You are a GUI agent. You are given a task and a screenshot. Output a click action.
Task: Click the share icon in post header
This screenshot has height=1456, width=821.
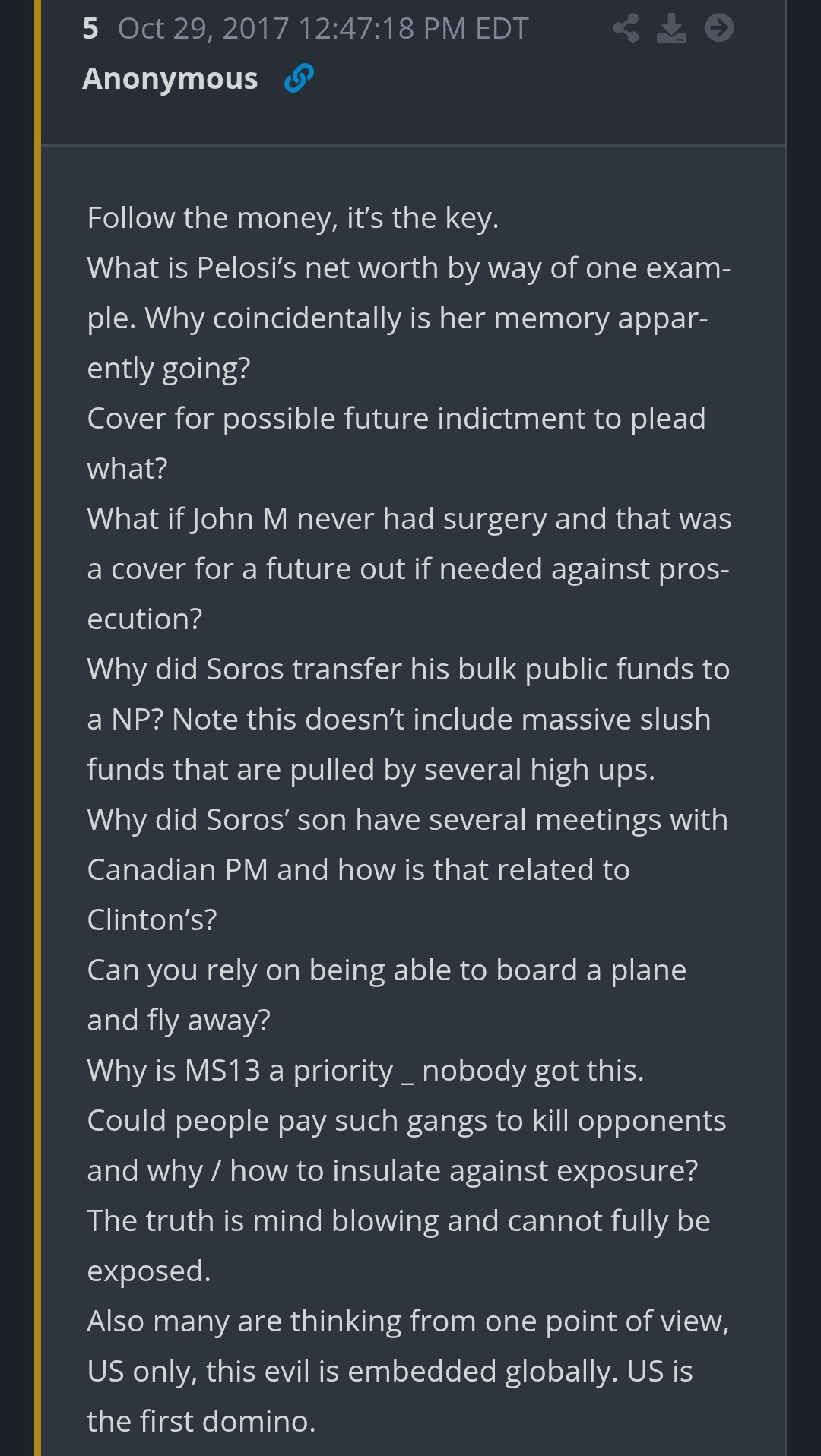(x=626, y=29)
